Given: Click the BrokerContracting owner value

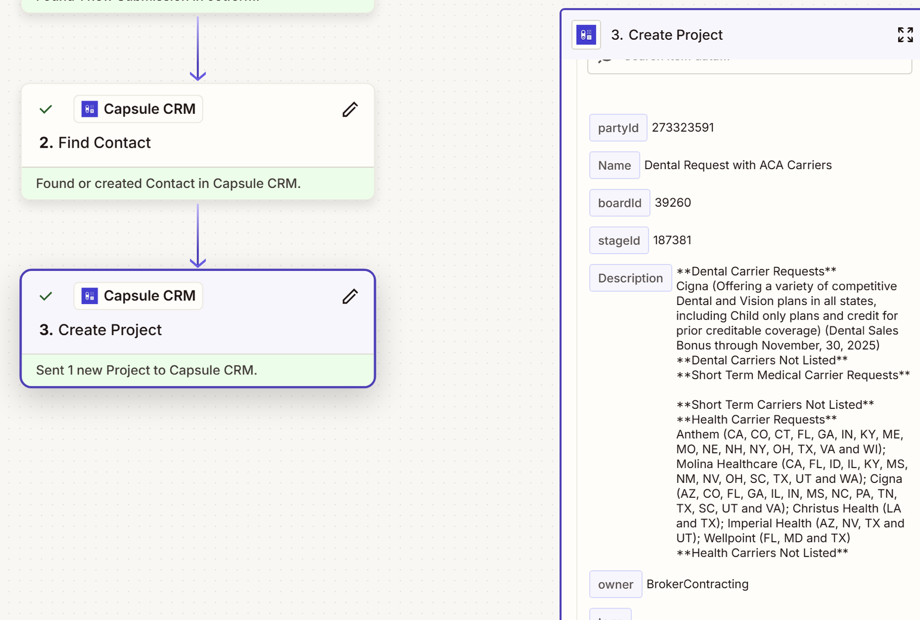Looking at the screenshot, I should (x=697, y=584).
